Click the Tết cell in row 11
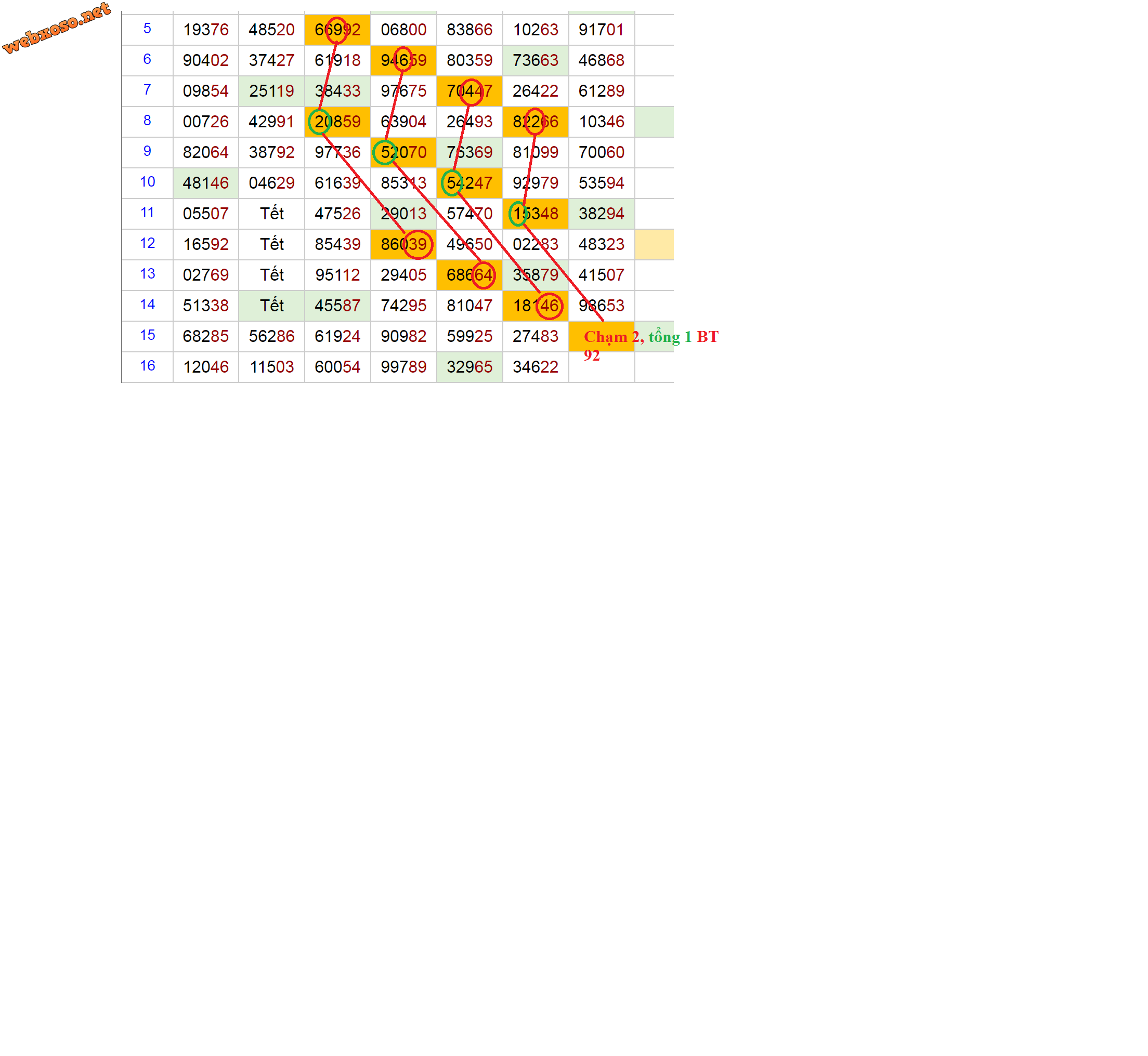Screen dimensions: 1148x1056 click(271, 214)
